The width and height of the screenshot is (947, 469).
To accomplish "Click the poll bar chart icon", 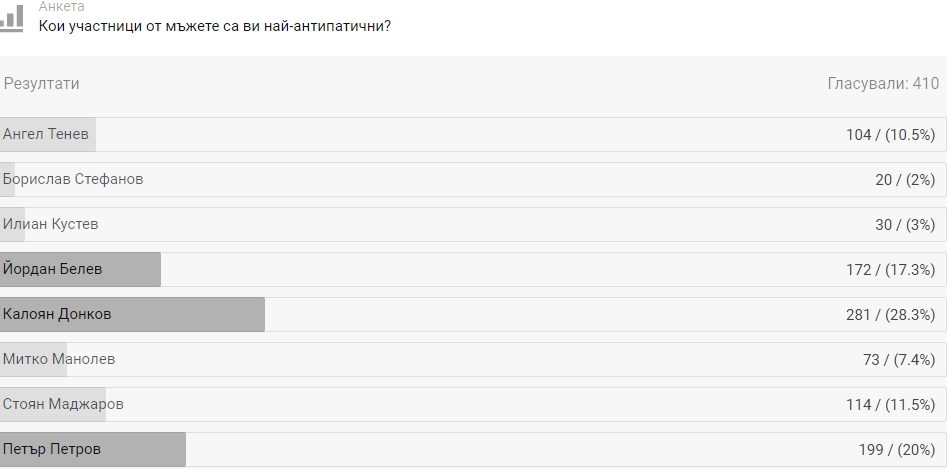I will (x=11, y=18).
